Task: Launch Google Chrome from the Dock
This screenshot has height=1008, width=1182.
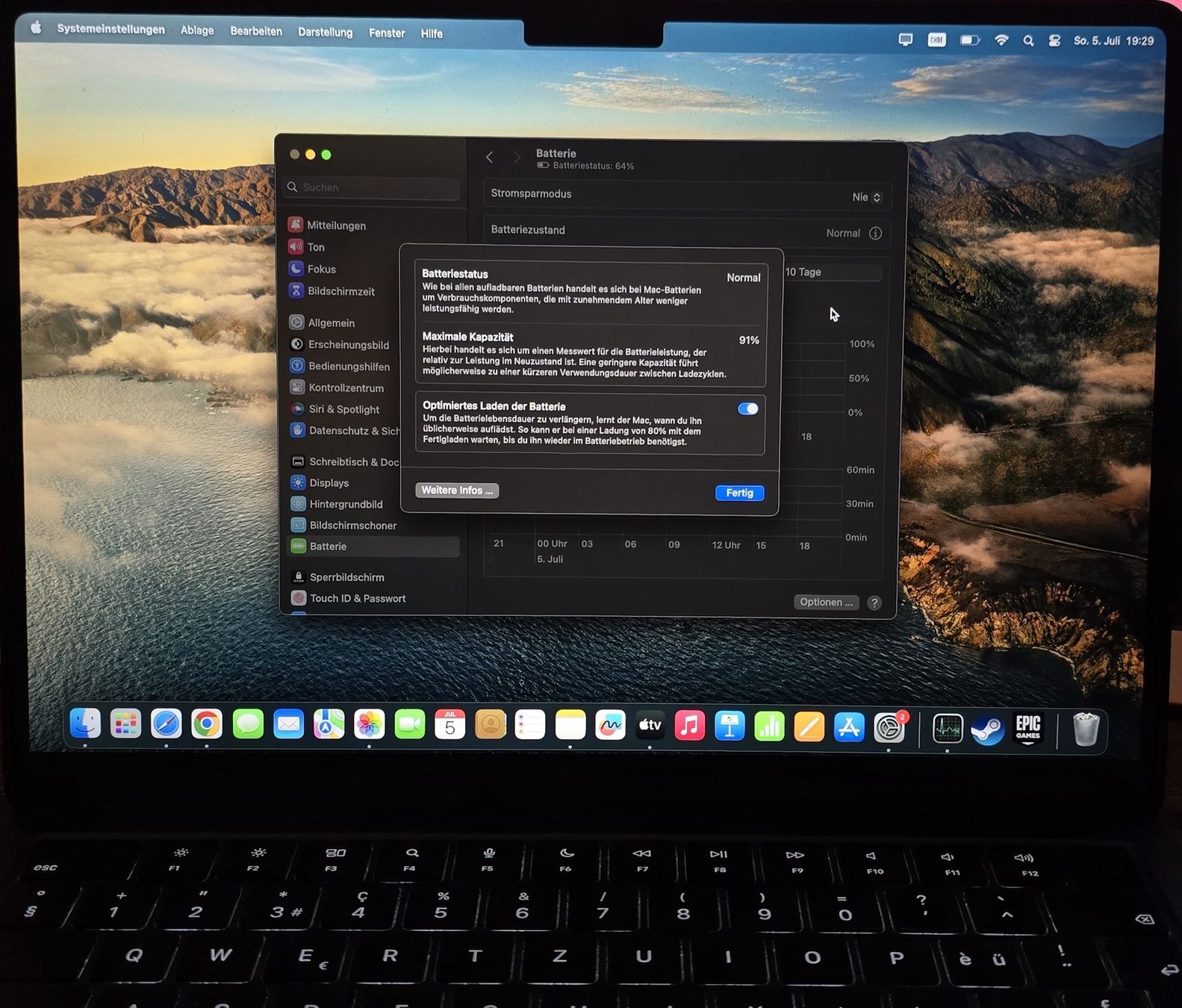Action: tap(207, 724)
